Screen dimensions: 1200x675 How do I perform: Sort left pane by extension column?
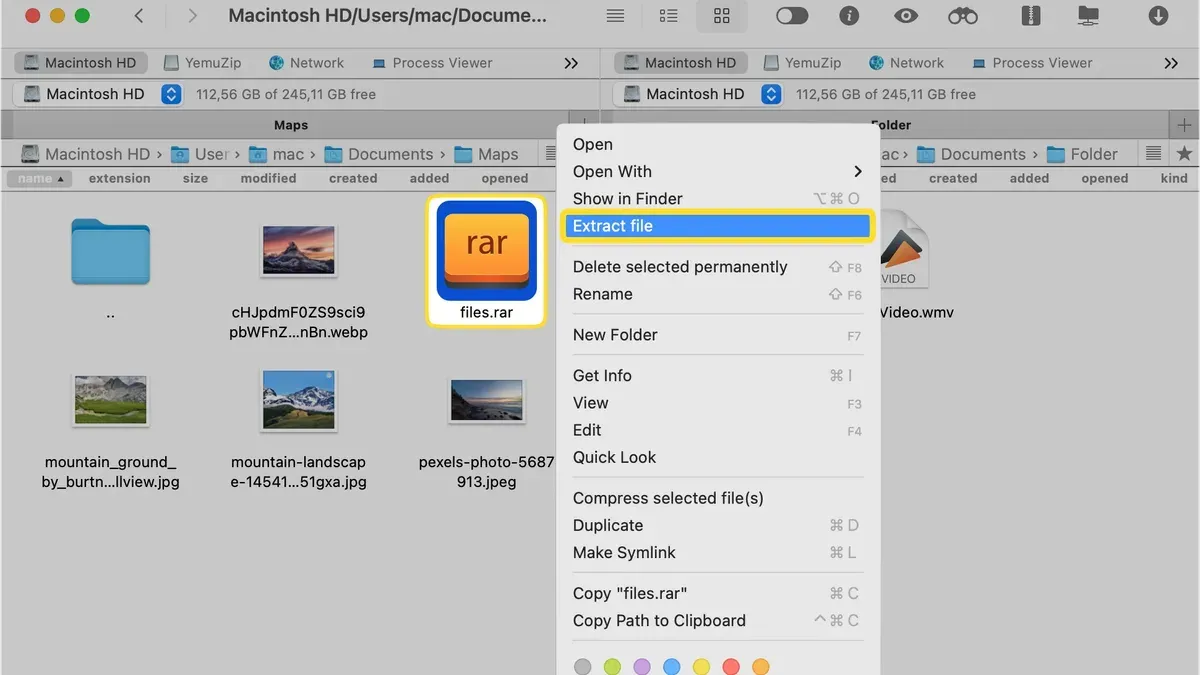point(119,178)
